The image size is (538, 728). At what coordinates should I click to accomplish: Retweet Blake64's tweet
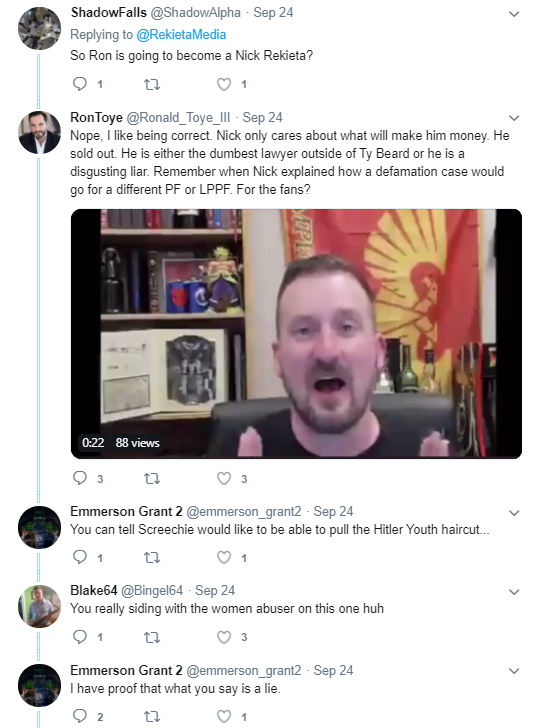[152, 637]
